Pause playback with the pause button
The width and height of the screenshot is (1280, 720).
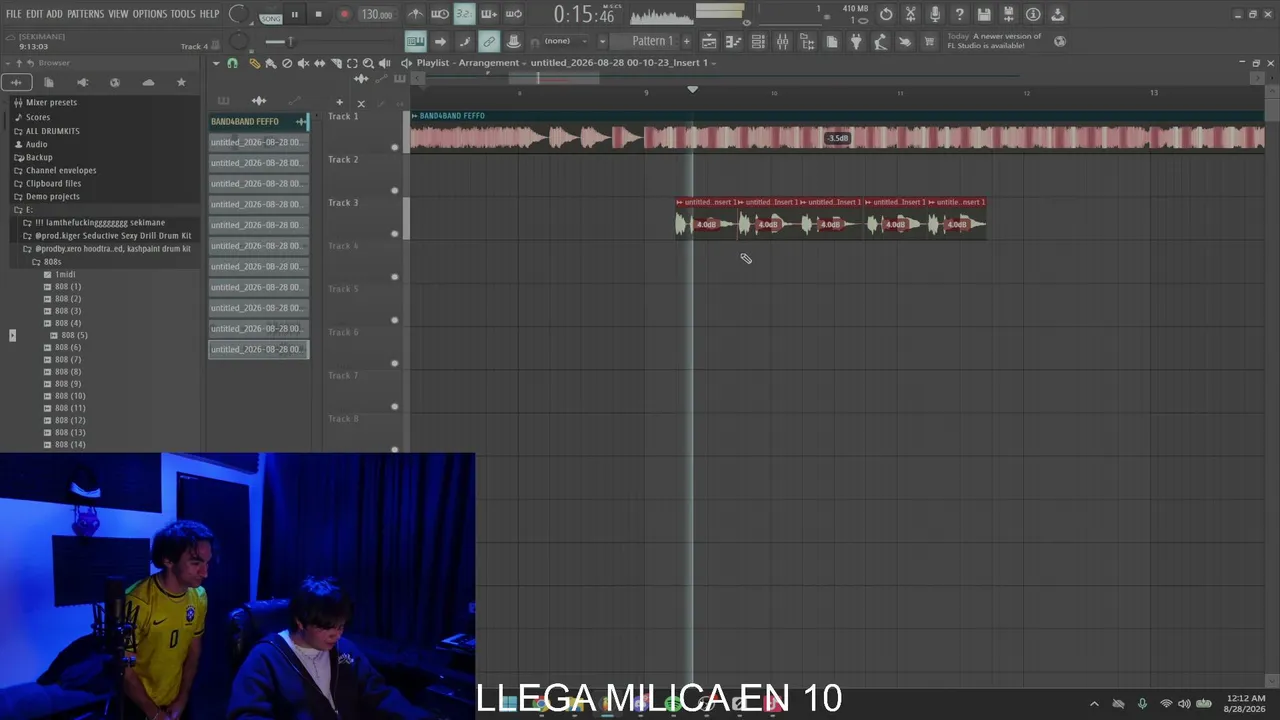pos(295,14)
